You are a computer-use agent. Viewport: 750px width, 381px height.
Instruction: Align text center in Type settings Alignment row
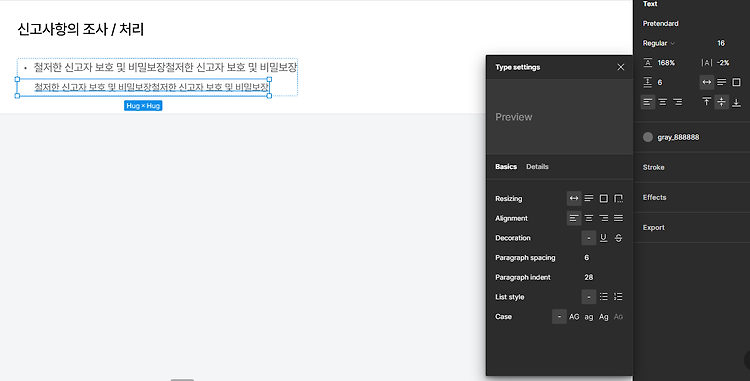point(589,218)
